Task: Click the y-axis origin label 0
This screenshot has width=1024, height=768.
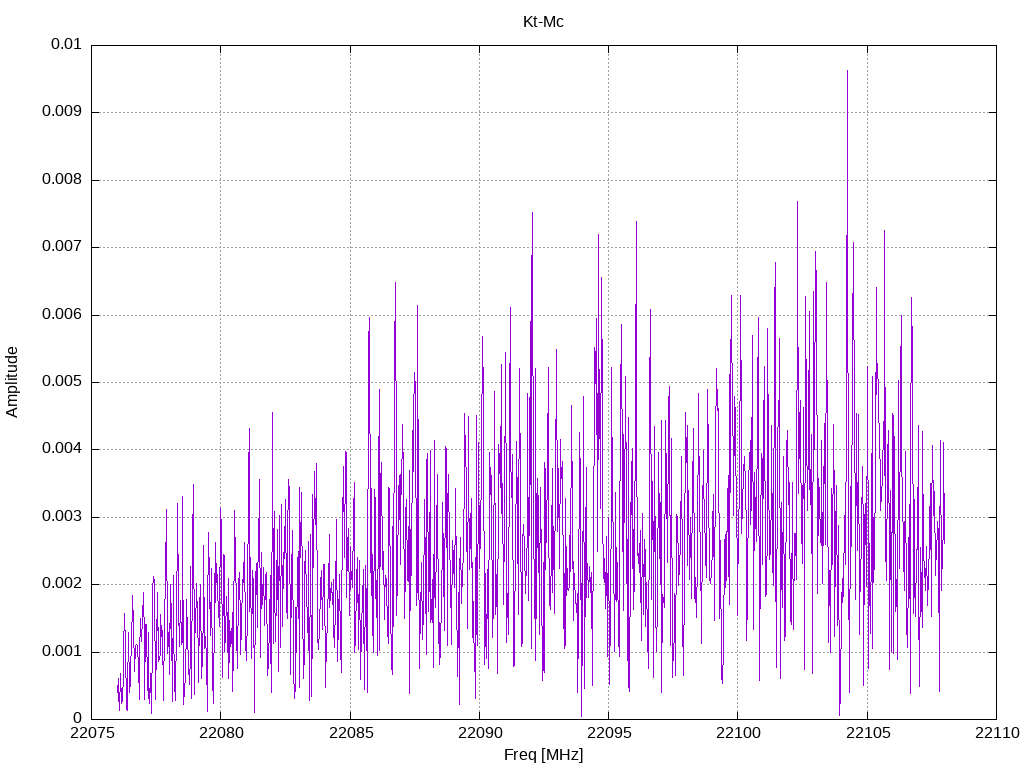Action: click(x=78, y=719)
